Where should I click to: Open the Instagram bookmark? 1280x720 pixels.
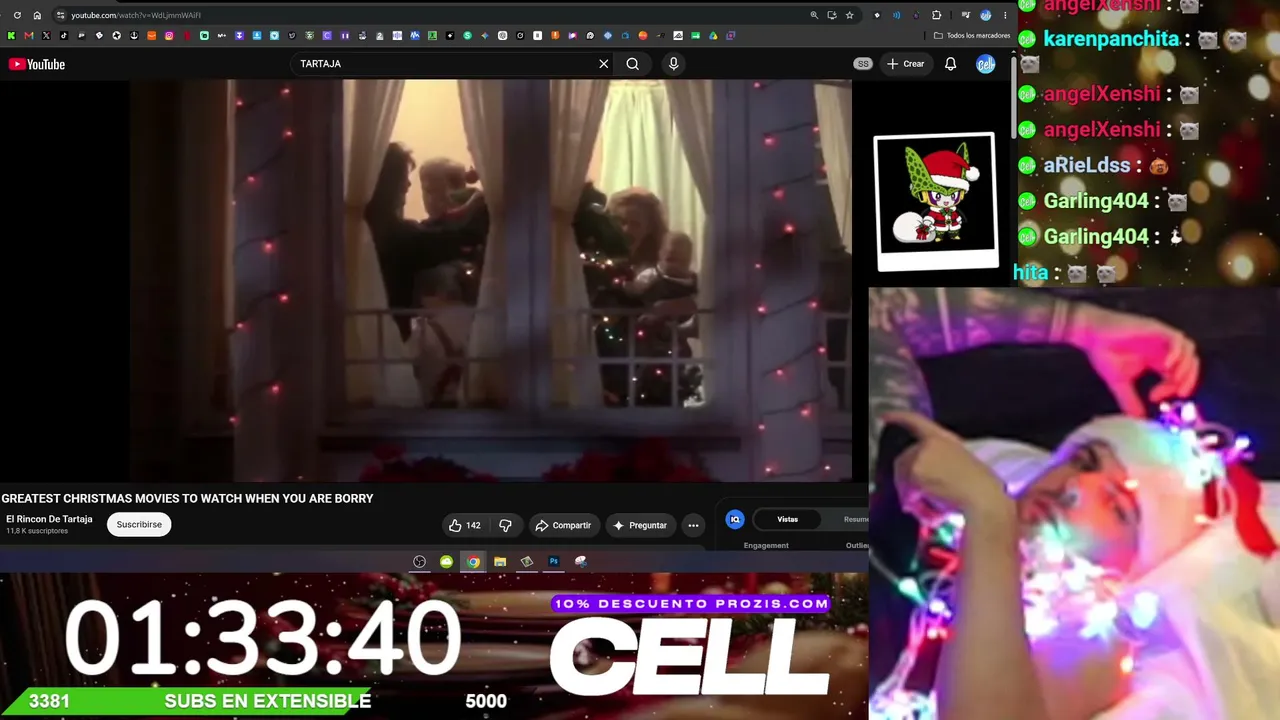coord(169,36)
